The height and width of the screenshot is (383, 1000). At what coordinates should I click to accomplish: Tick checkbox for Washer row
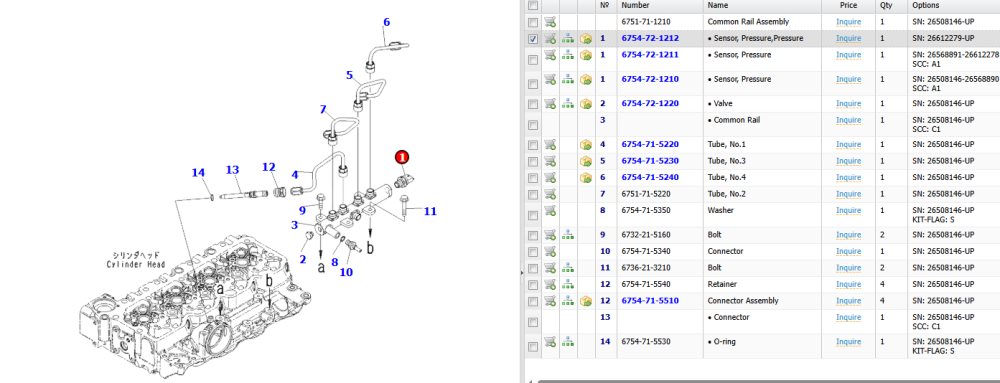click(533, 215)
